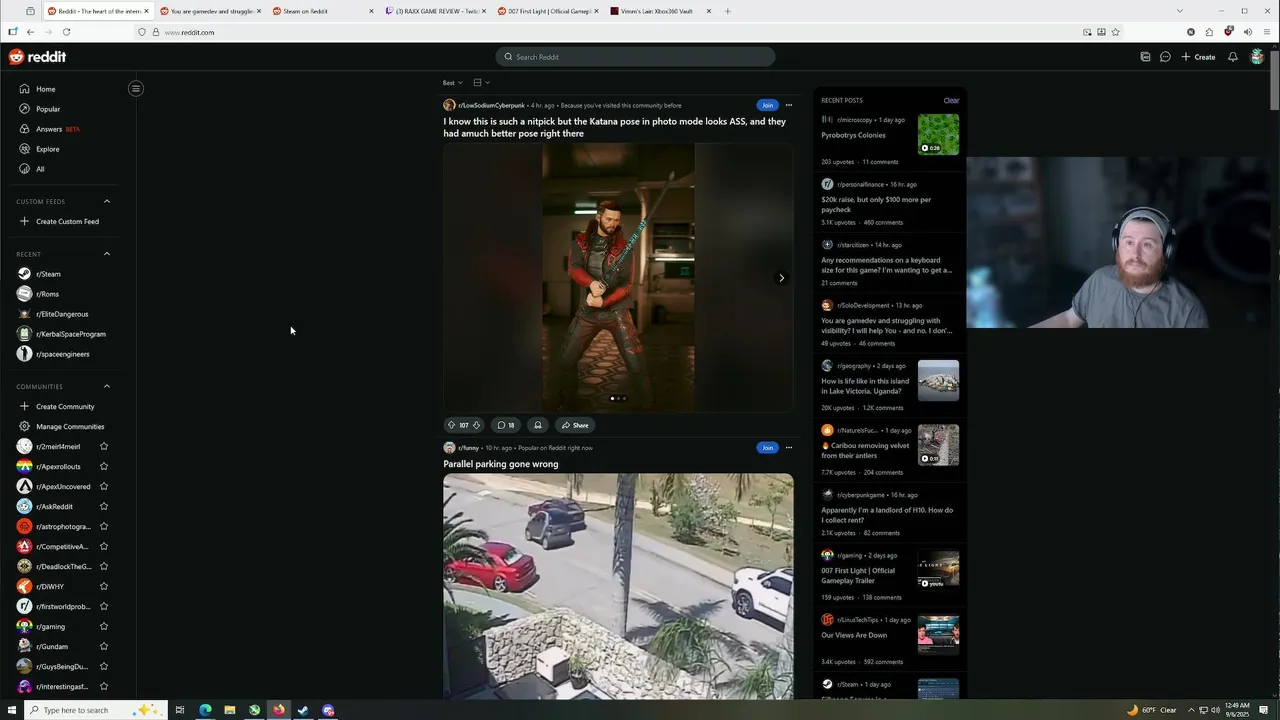Screen dimensions: 1280x720
Task: Click the Reddit logo in the header
Action: tap(38, 57)
